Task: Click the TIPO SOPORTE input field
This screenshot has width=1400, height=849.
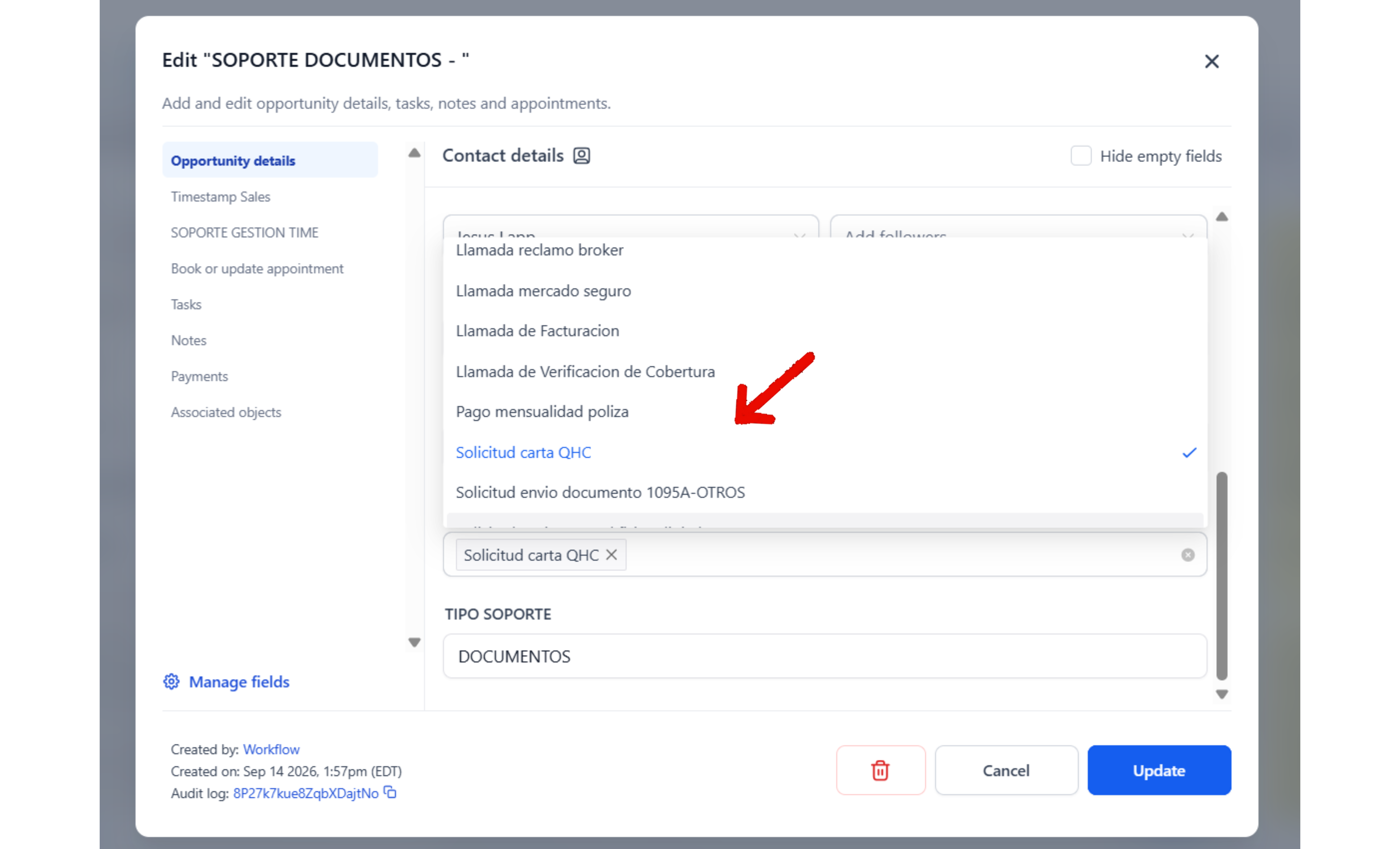Action: click(825, 656)
